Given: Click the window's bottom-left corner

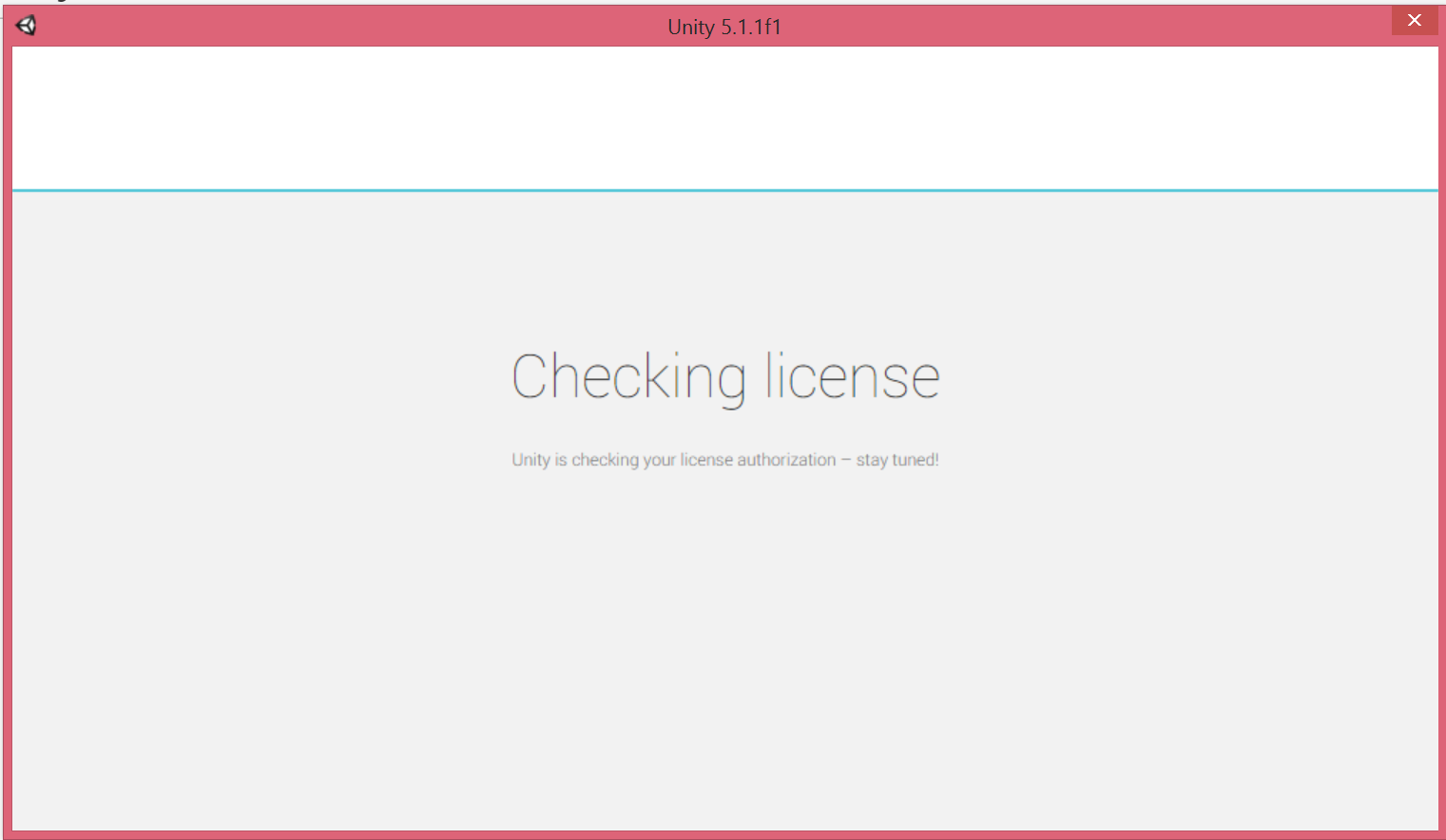Looking at the screenshot, I should tap(6, 835).
